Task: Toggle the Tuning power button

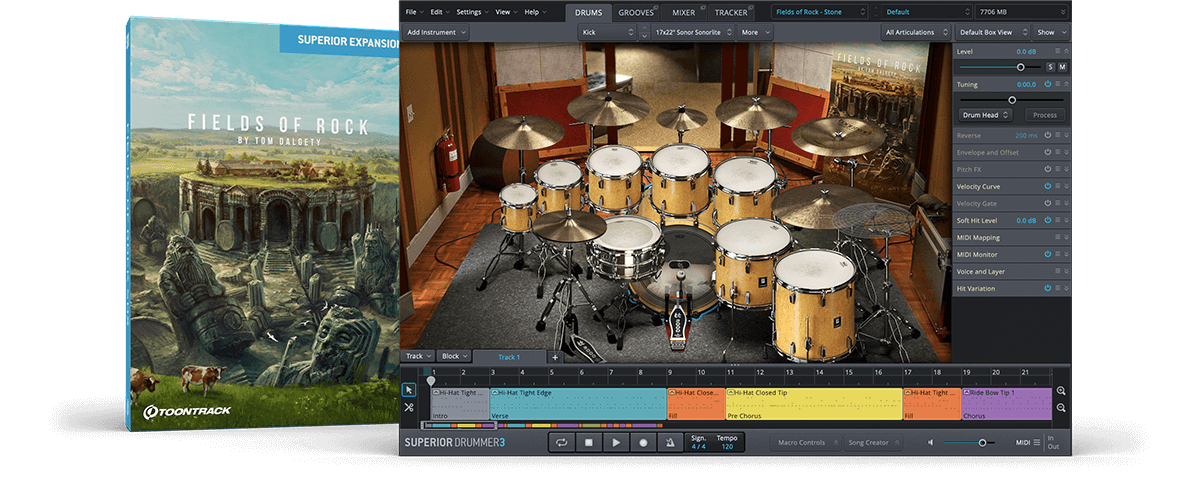Action: [1047, 85]
